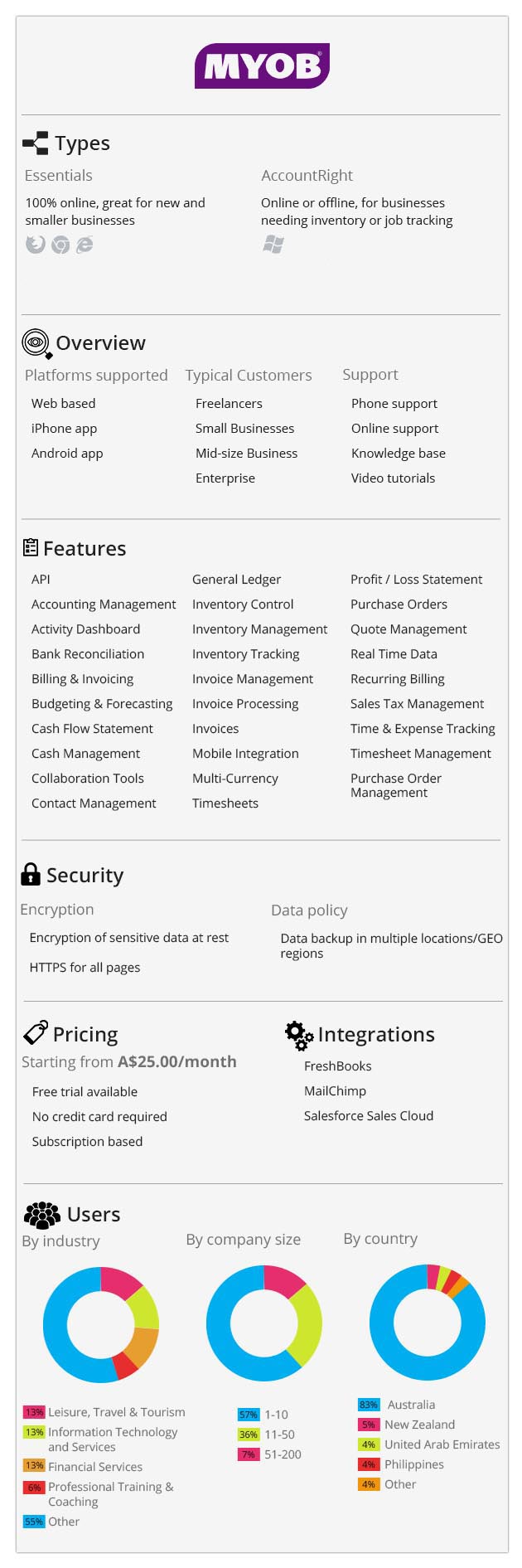The height and width of the screenshot is (1568, 522).
Task: Click the Integrations gears icon
Action: [299, 1036]
